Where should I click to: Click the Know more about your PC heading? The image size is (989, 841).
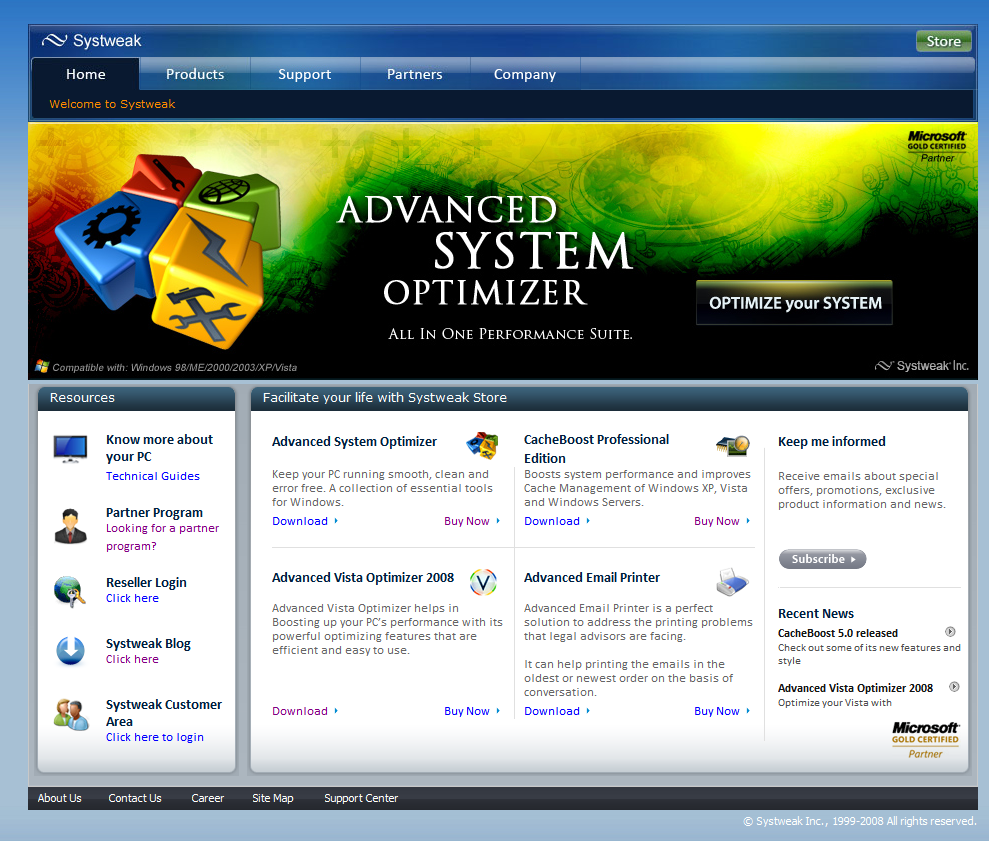click(x=159, y=448)
